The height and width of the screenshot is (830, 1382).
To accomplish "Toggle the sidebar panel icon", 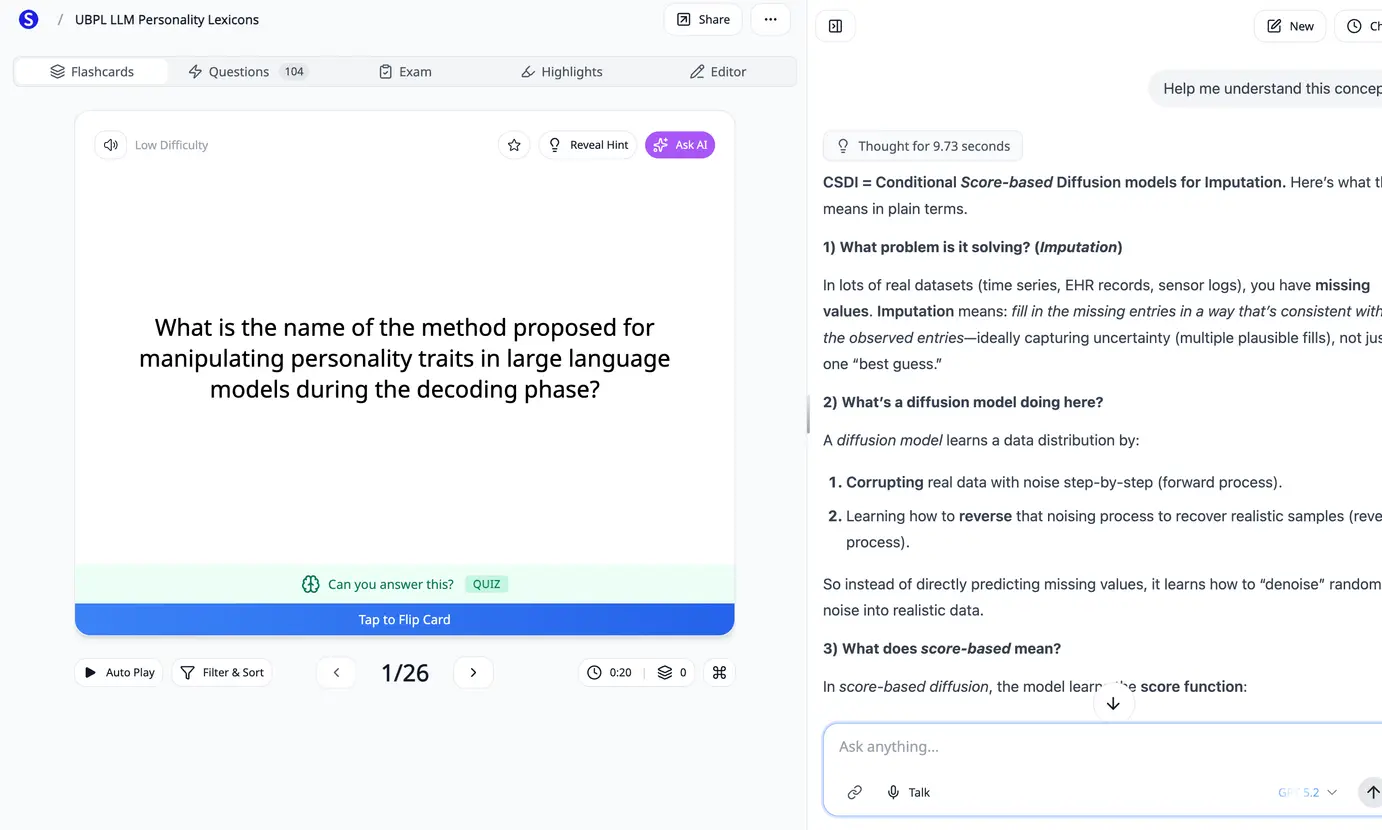I will click(836, 26).
